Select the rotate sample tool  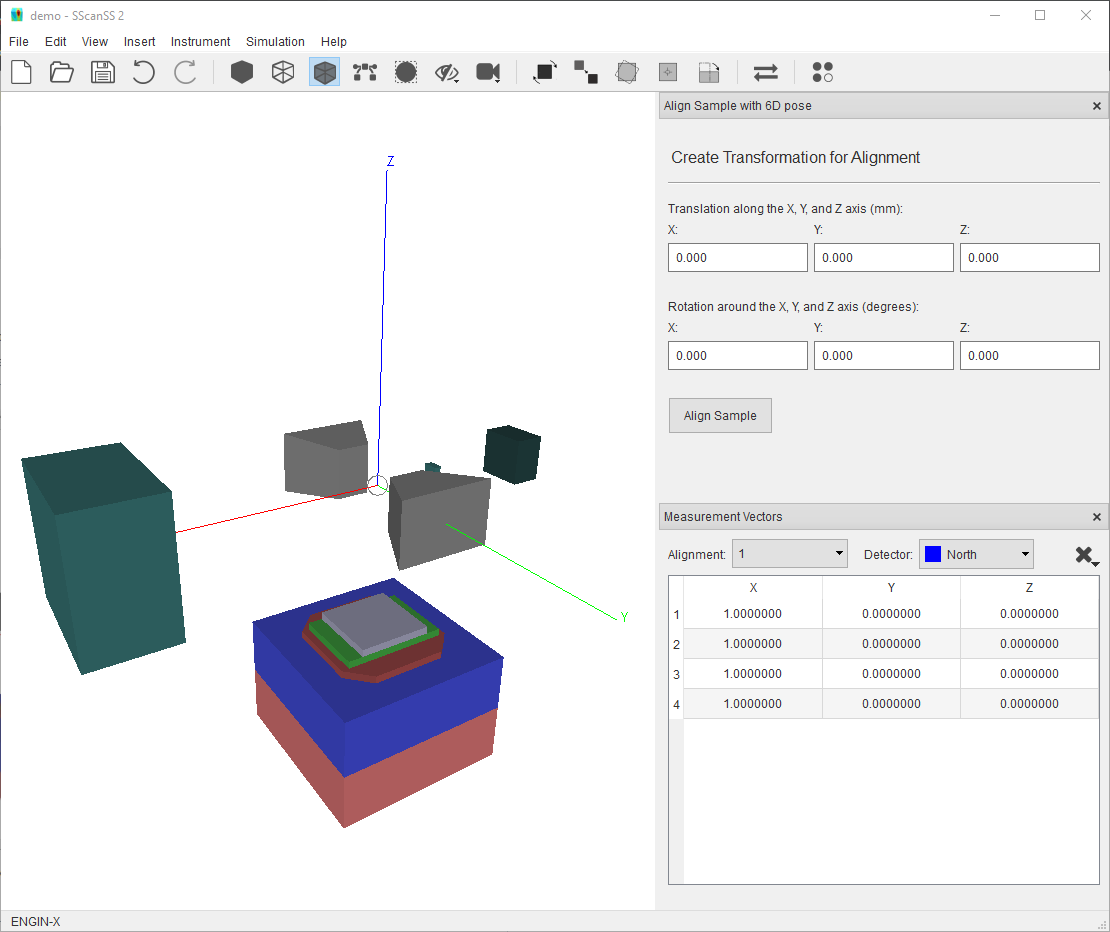pos(545,72)
